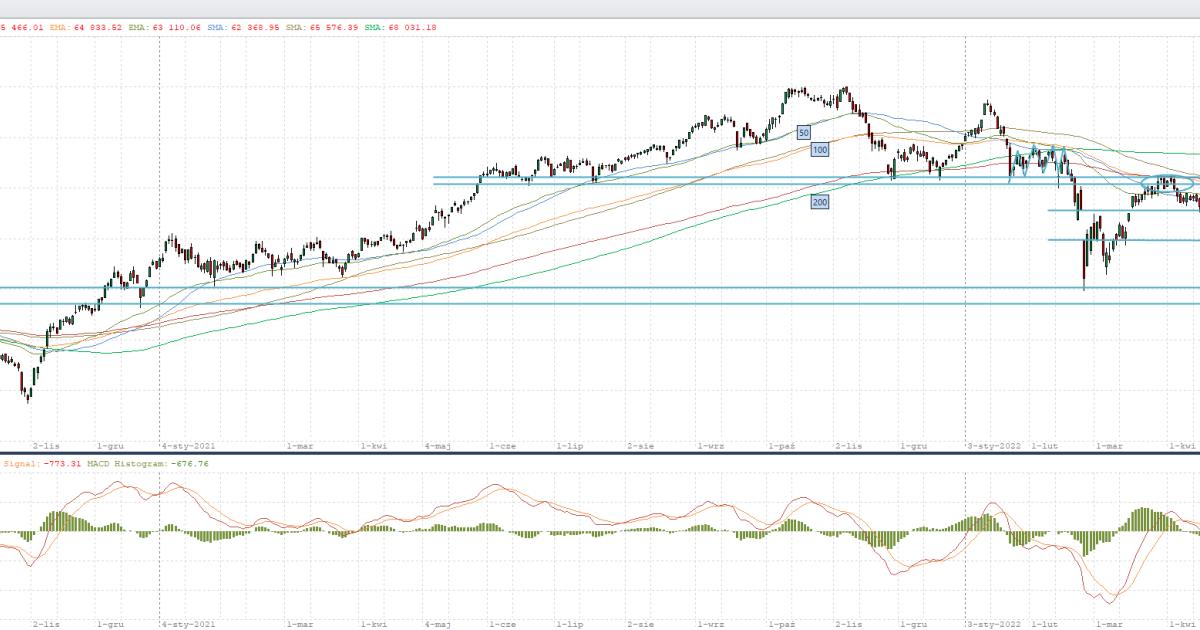This screenshot has width=1200, height=630.
Task: Click the 200 moving average label box
Action: coord(820,202)
